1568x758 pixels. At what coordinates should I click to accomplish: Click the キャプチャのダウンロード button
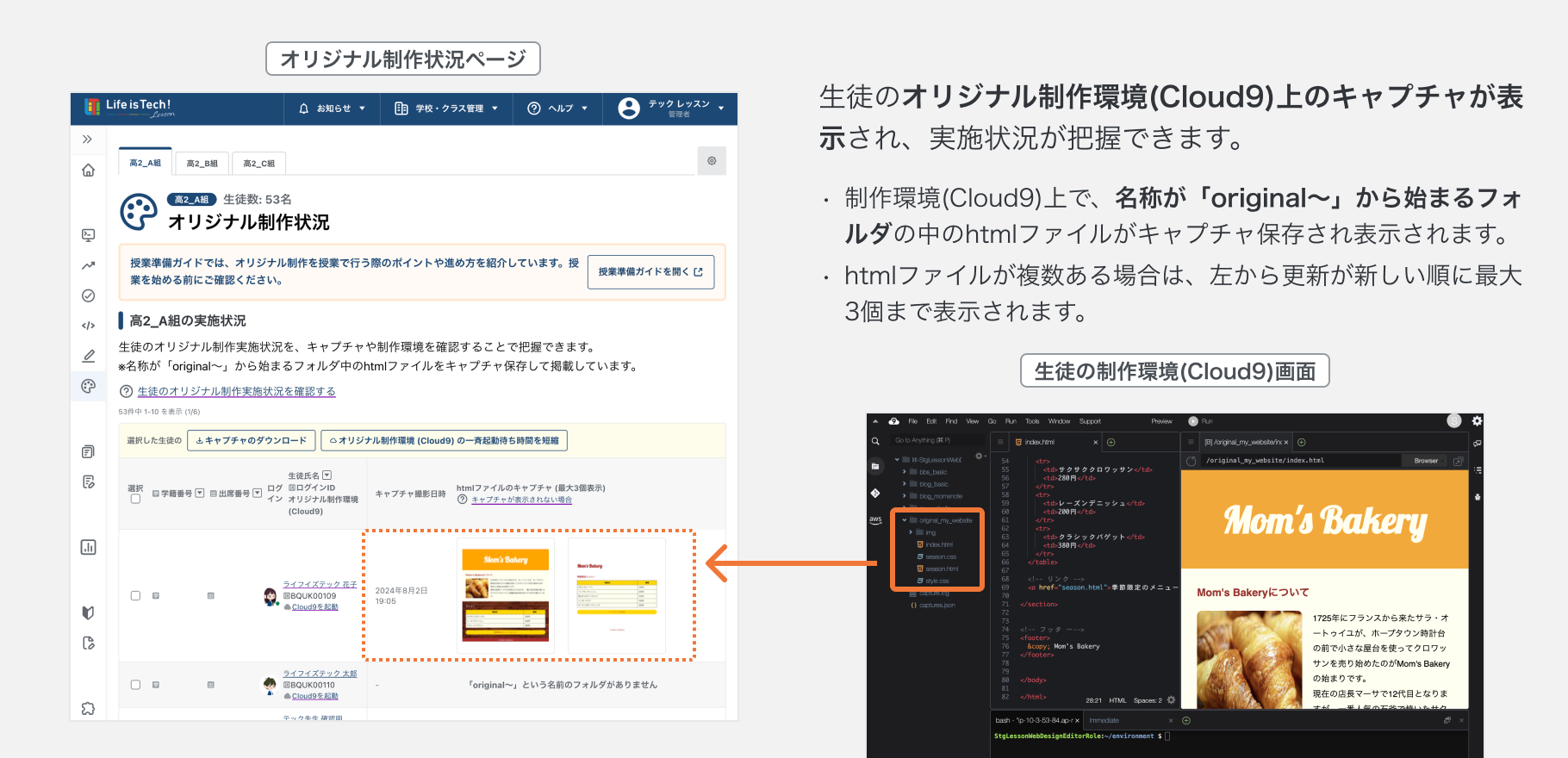pos(251,440)
